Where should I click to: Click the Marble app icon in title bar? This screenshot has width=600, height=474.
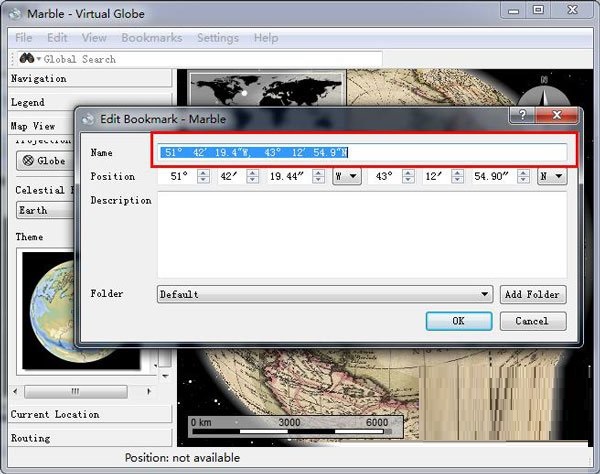pyautogui.click(x=16, y=14)
